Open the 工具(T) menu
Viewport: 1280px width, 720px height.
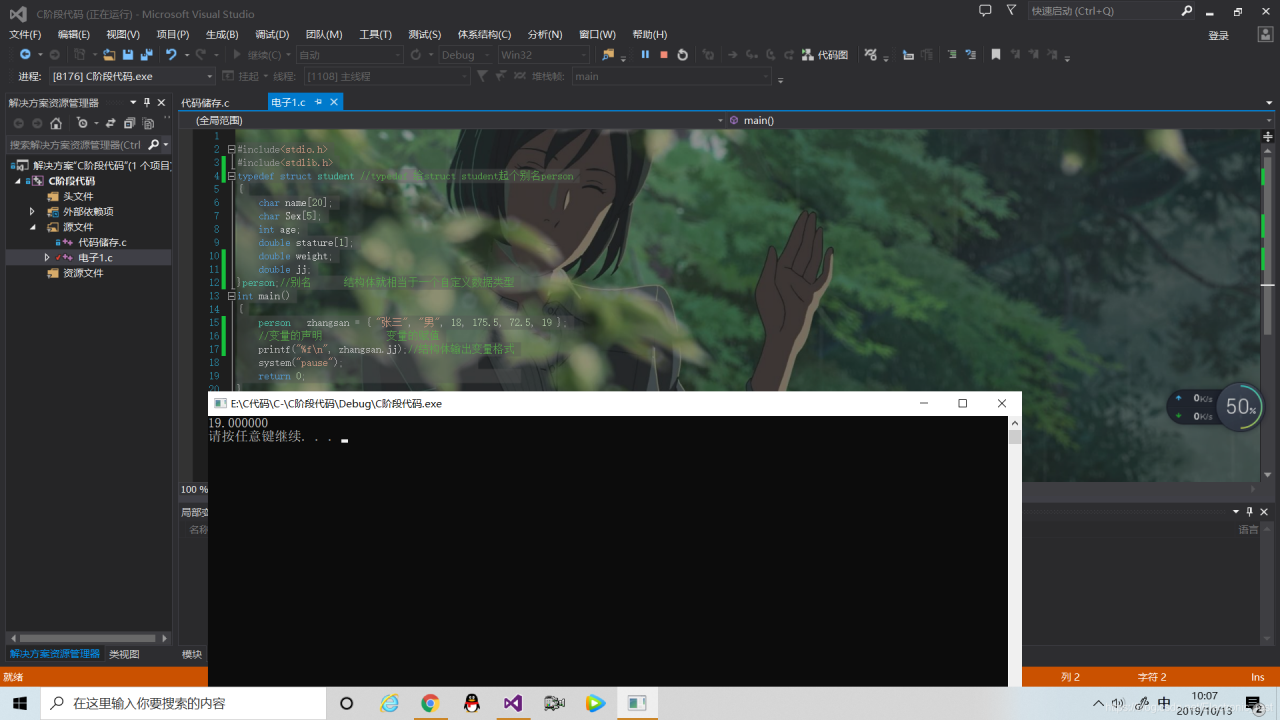pos(376,35)
